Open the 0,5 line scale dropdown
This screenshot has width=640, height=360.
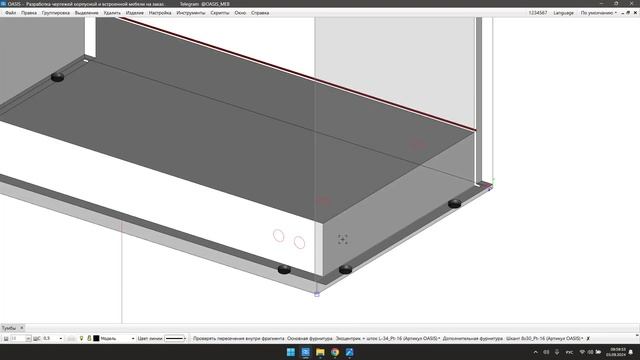pos(61,338)
